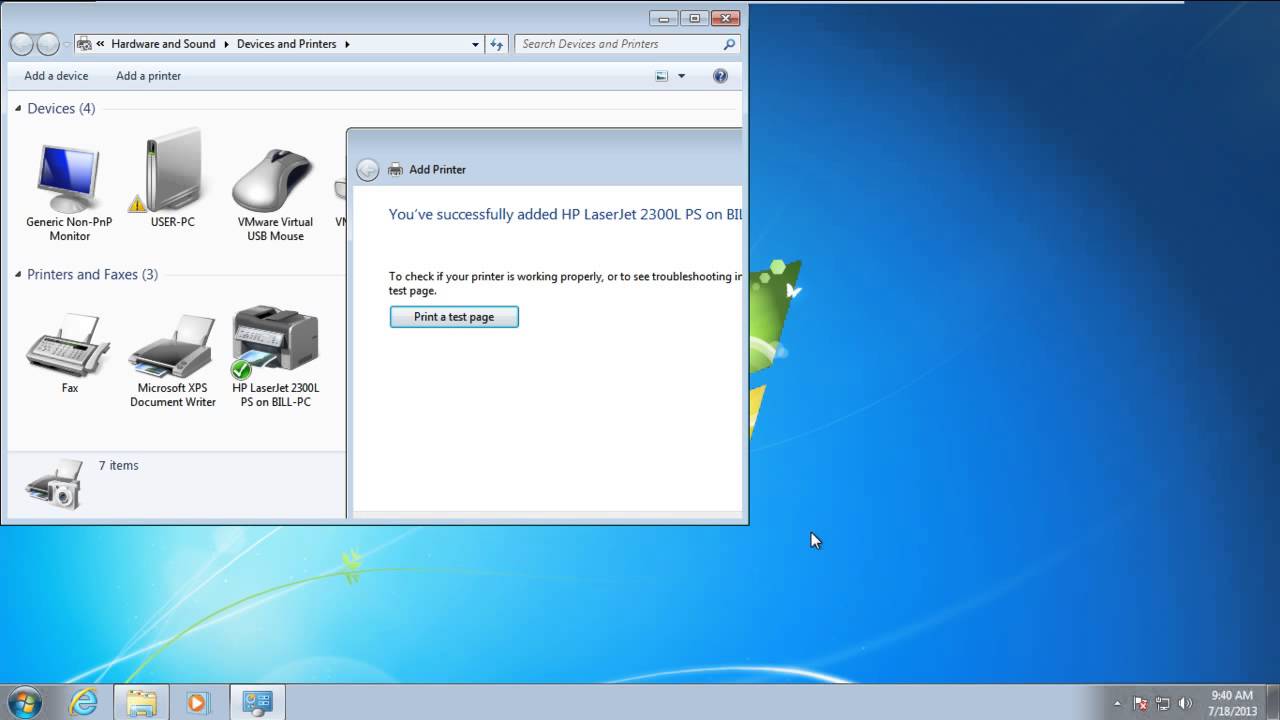Click the Explorer forward navigation button
Image resolution: width=1280 pixels, height=720 pixels.
[47, 44]
